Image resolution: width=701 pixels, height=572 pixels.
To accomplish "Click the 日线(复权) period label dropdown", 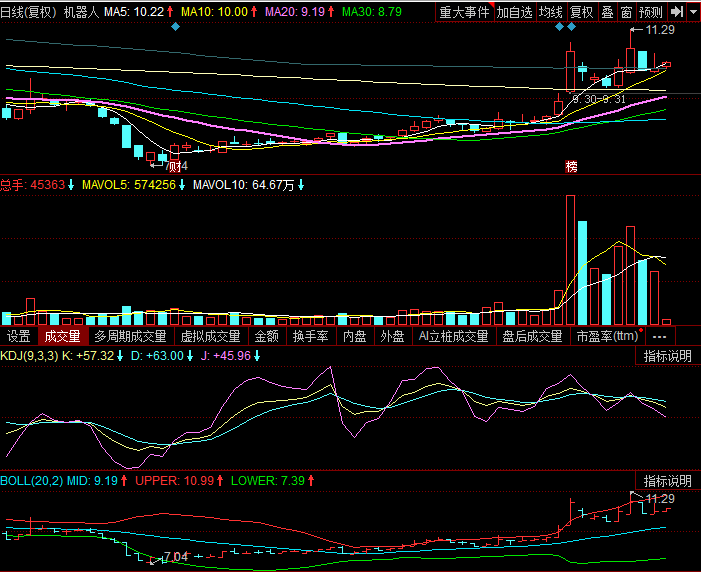I will (x=28, y=12).
